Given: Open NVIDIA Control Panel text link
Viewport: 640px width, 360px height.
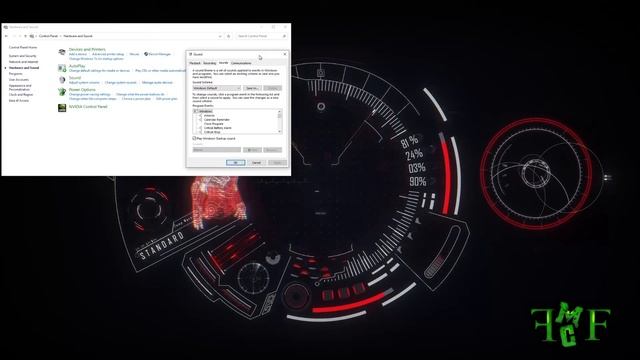Looking at the screenshot, I should [88, 107].
